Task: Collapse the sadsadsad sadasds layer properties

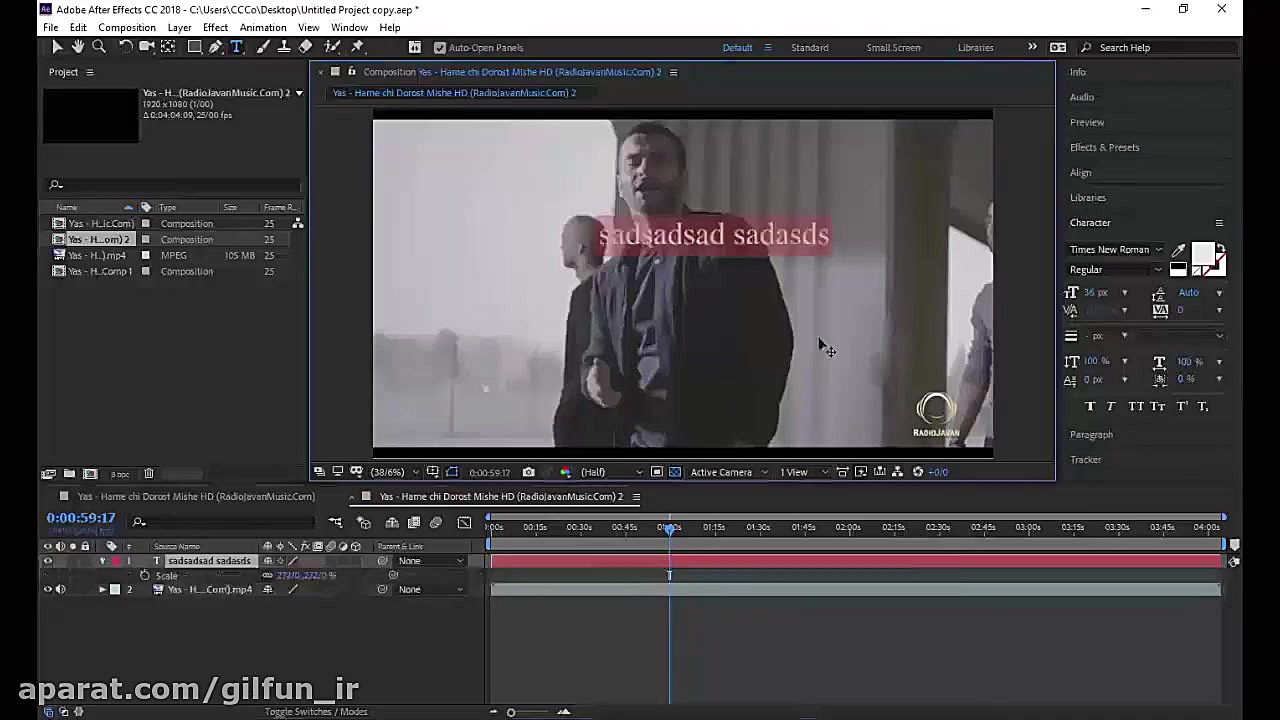Action: [102, 561]
